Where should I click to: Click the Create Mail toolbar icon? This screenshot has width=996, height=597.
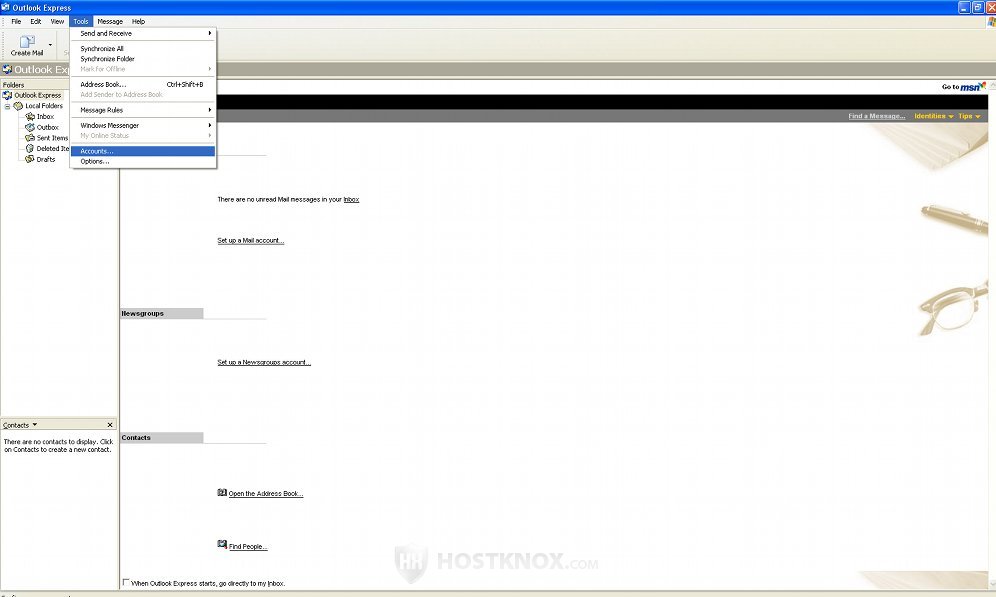[27, 42]
